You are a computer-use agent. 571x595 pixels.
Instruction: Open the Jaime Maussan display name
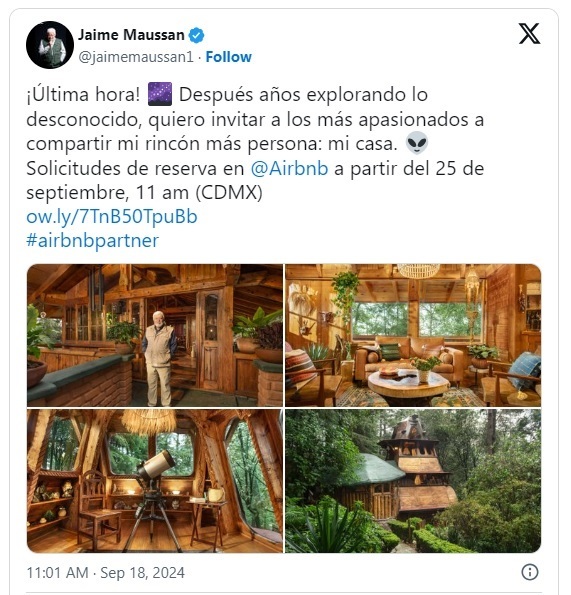coord(131,35)
